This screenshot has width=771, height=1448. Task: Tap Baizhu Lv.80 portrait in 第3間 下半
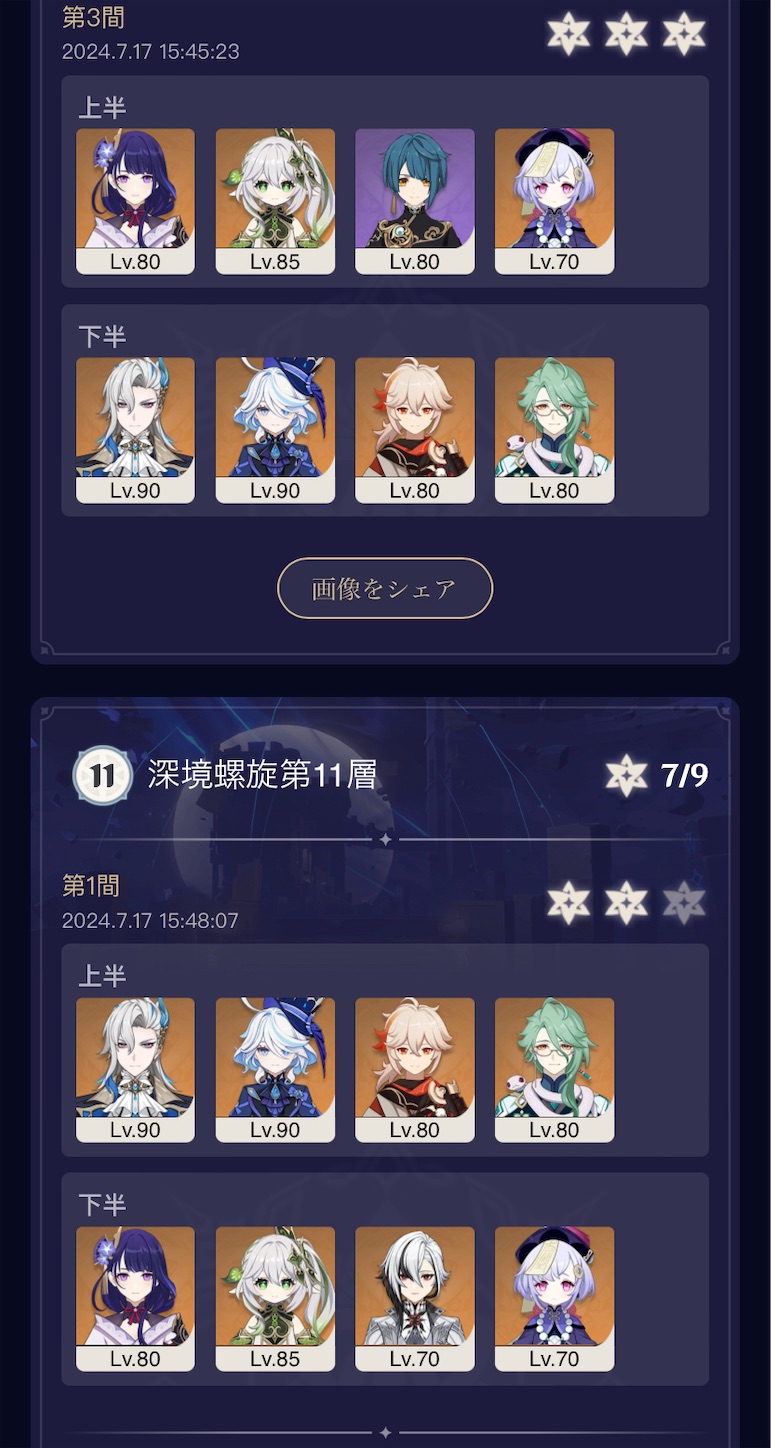coord(555,430)
